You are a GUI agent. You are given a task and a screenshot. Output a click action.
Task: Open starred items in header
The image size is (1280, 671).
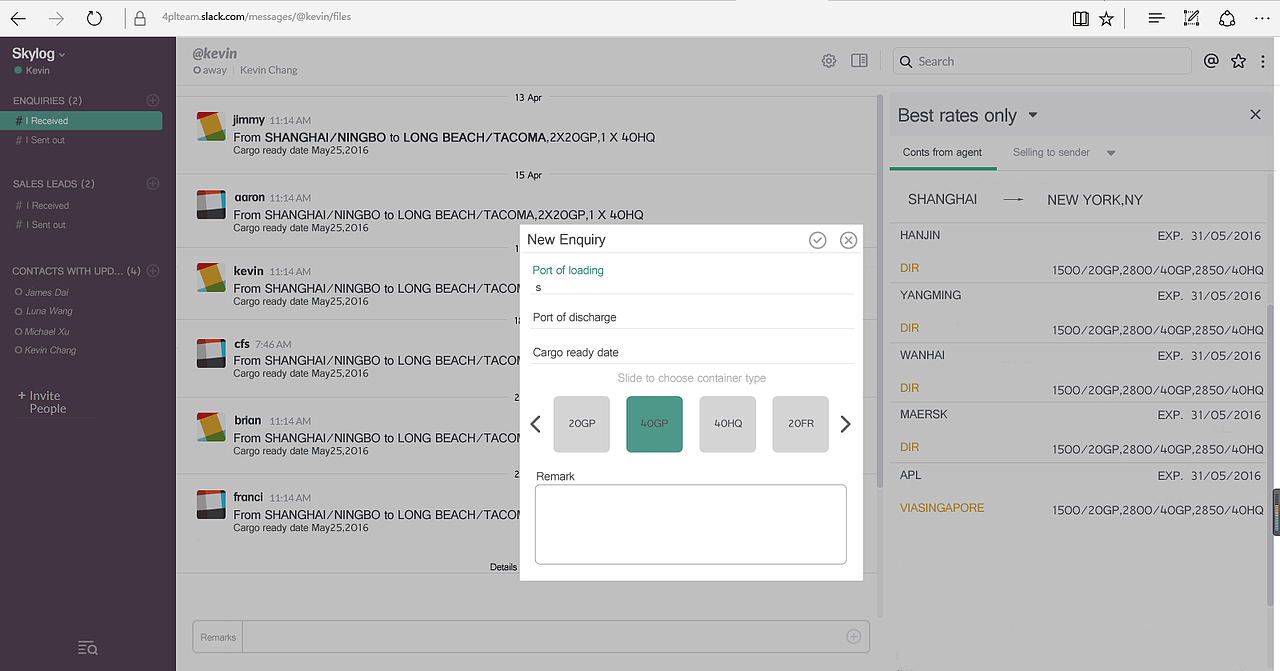click(x=1238, y=61)
